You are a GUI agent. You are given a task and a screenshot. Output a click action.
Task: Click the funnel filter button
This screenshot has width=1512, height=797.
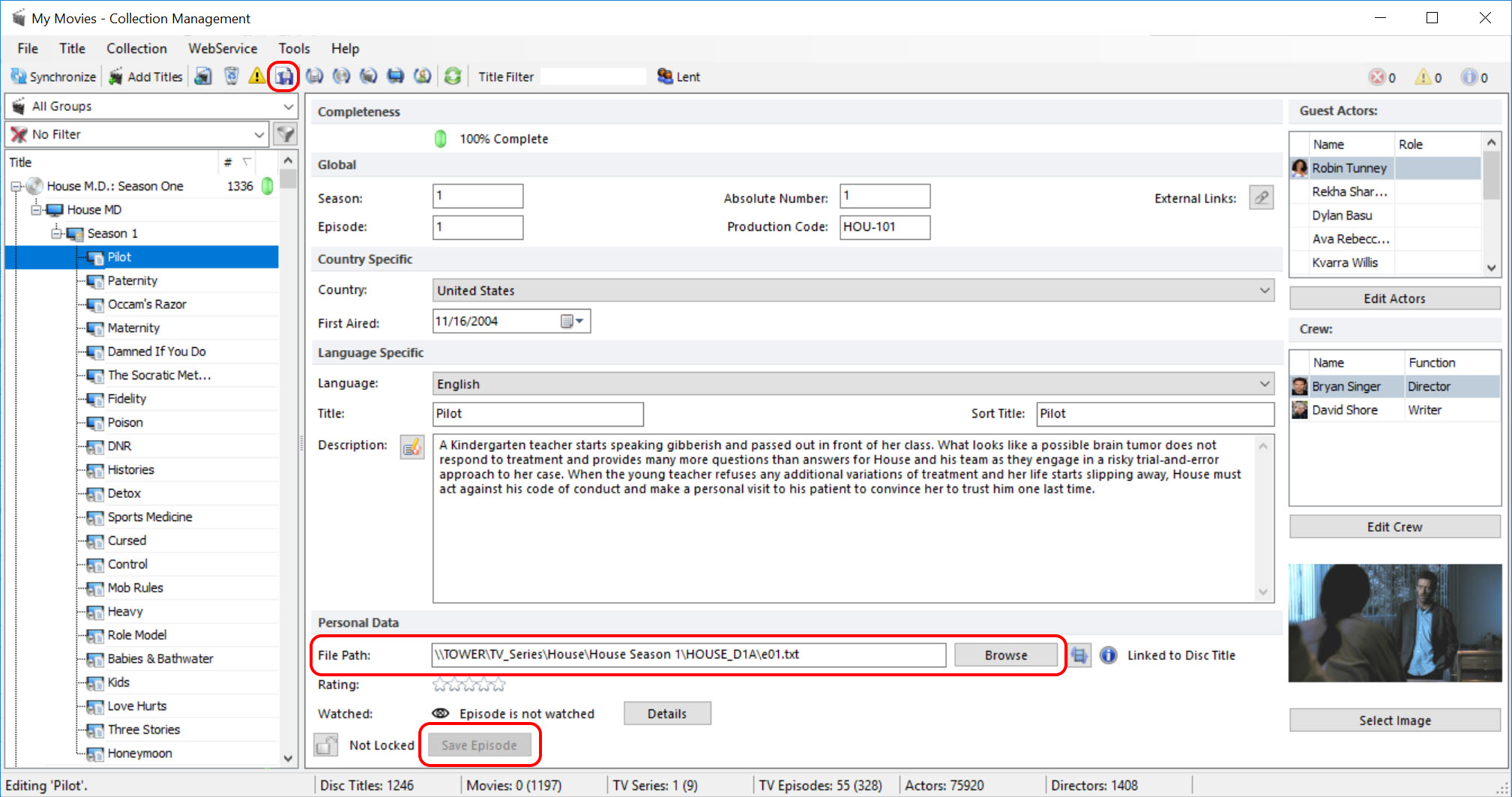point(286,134)
